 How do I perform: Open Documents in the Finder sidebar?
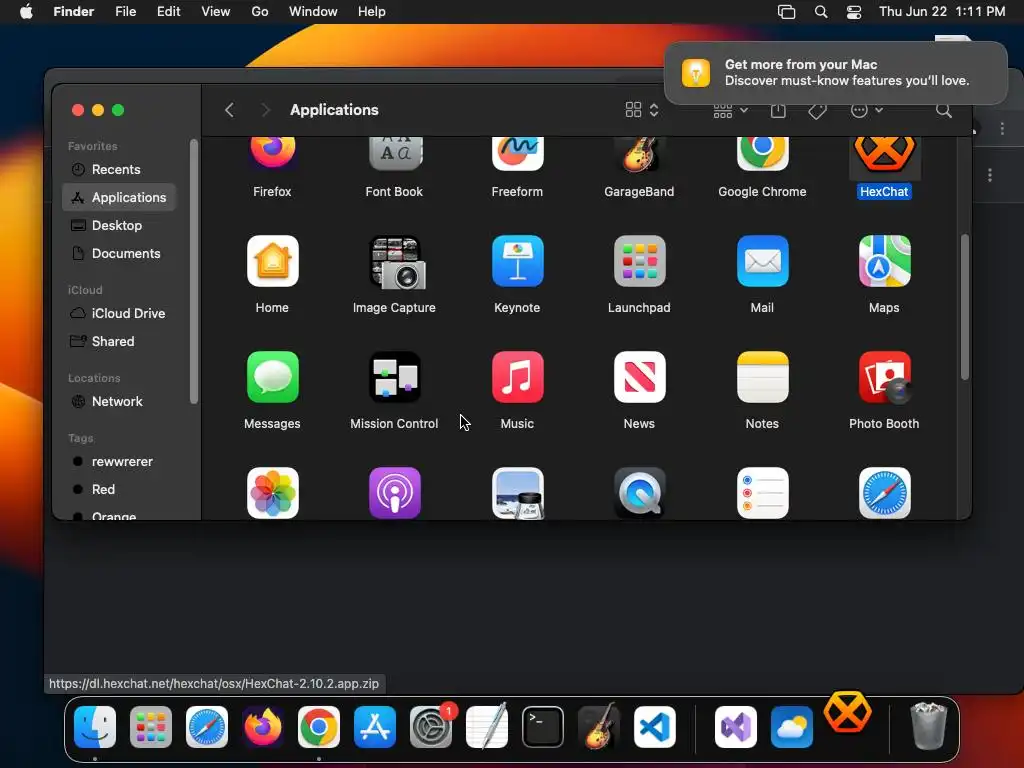(119, 253)
